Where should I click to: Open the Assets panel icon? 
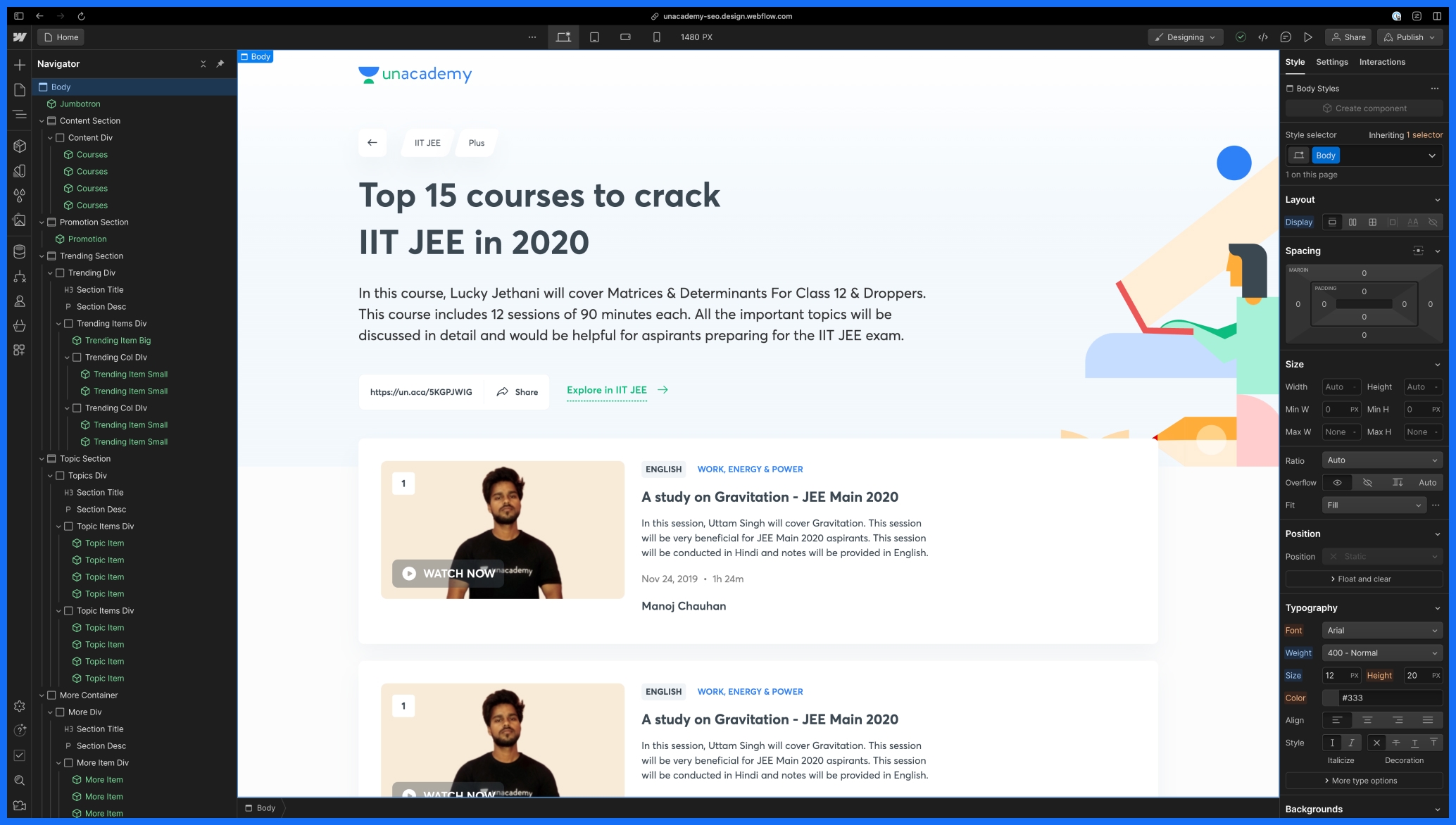[20, 220]
